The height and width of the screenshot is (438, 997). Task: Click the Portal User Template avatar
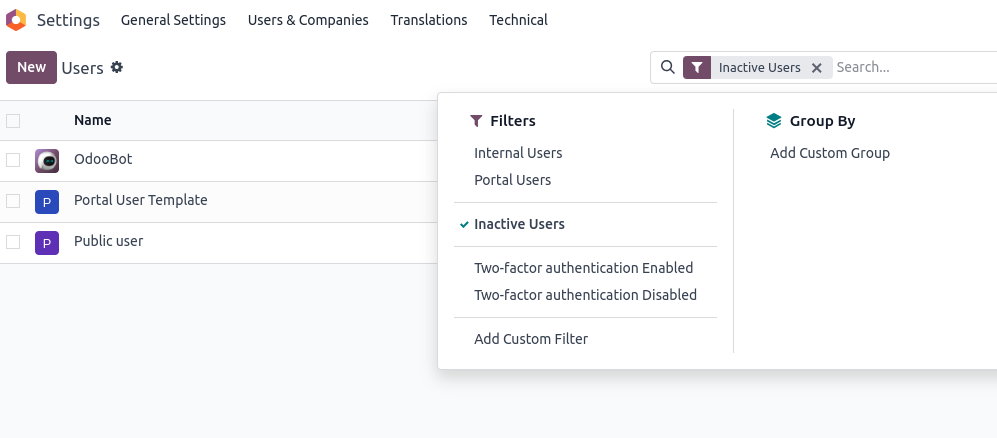[x=47, y=201]
